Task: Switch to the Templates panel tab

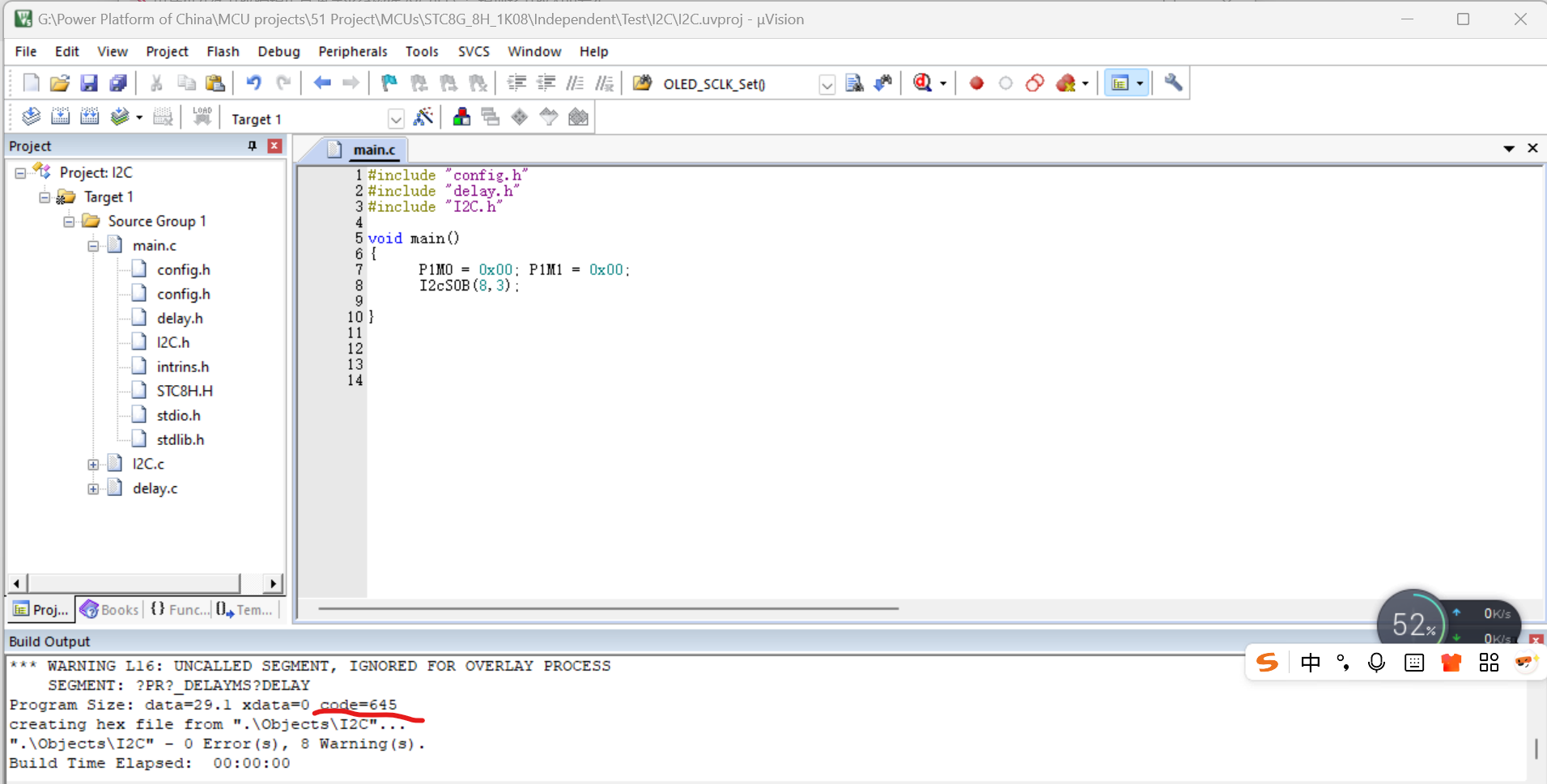Action: tap(244, 609)
